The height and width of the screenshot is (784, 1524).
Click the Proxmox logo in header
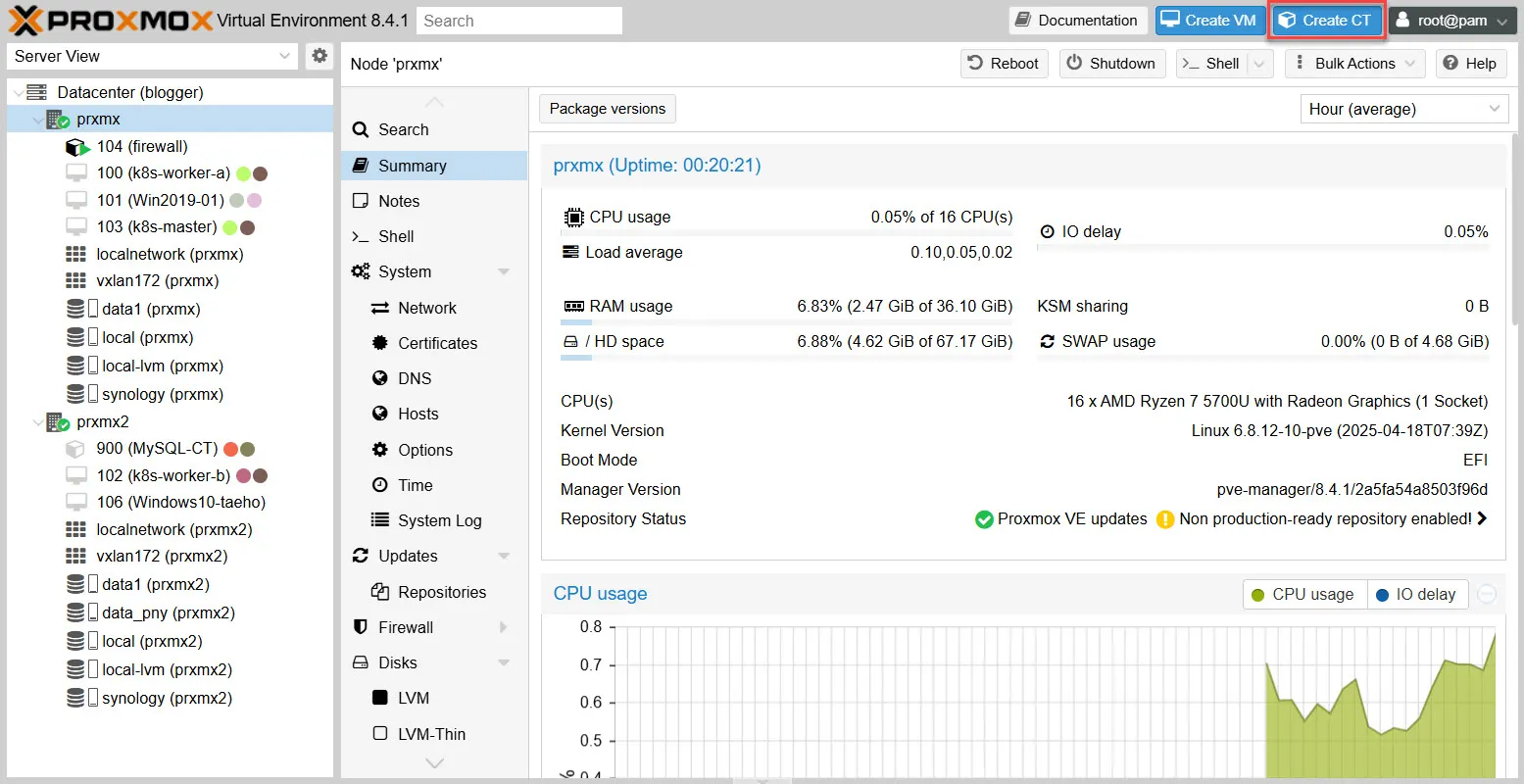(110, 21)
